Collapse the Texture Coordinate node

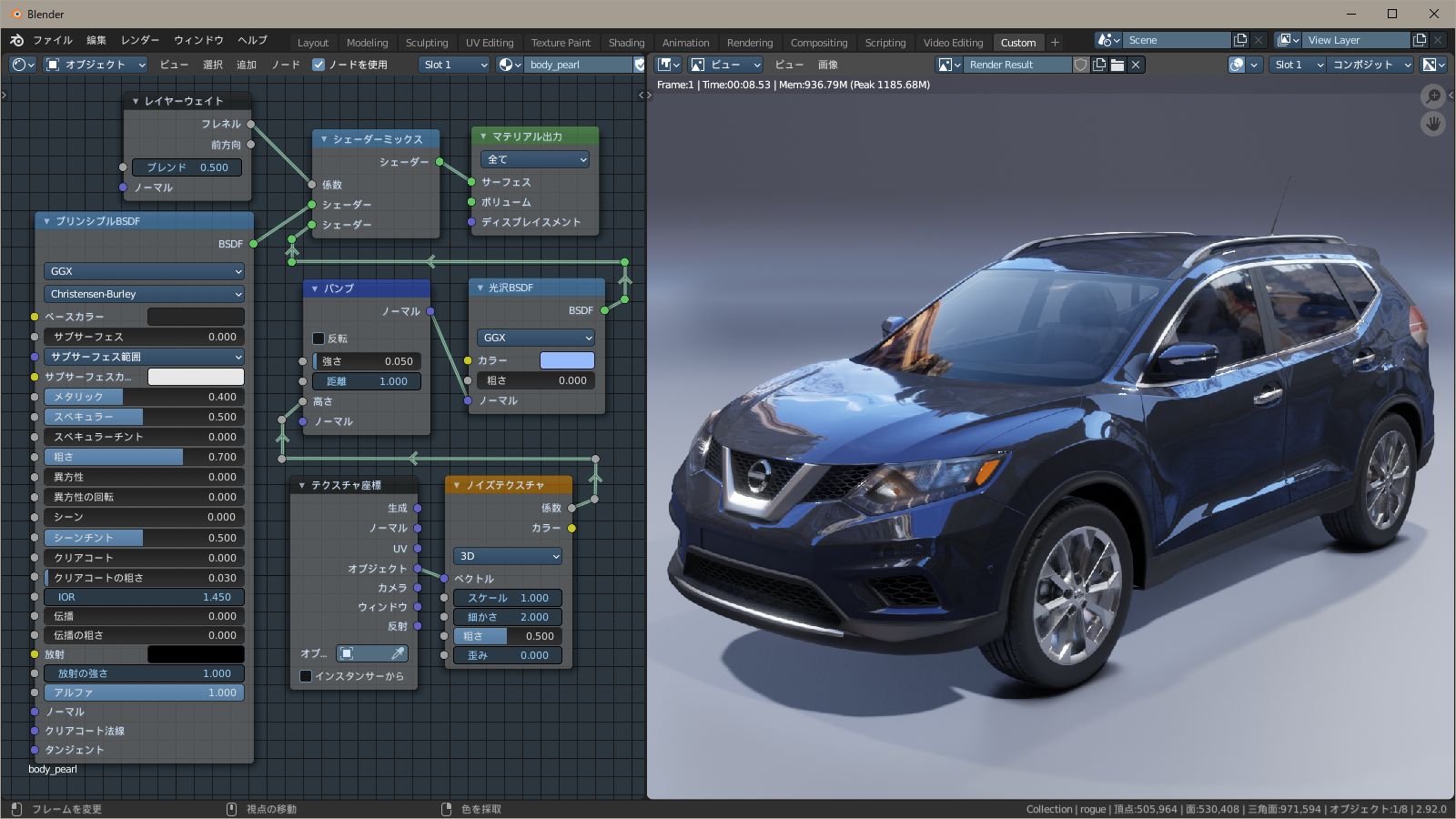click(302, 485)
